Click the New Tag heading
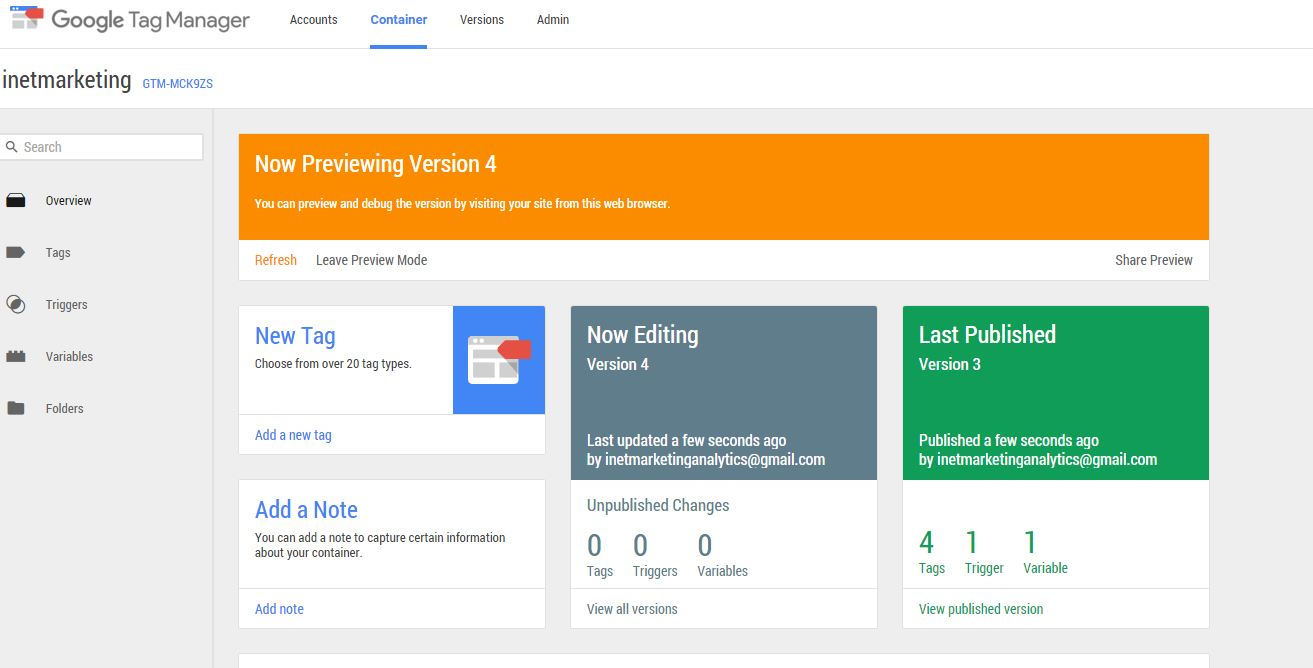 295,336
